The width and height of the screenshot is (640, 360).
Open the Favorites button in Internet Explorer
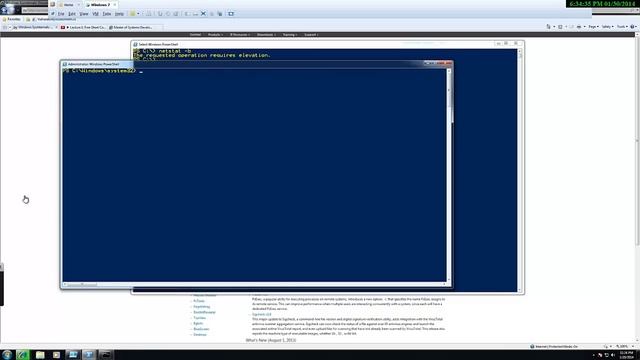pyautogui.click(x=11, y=19)
